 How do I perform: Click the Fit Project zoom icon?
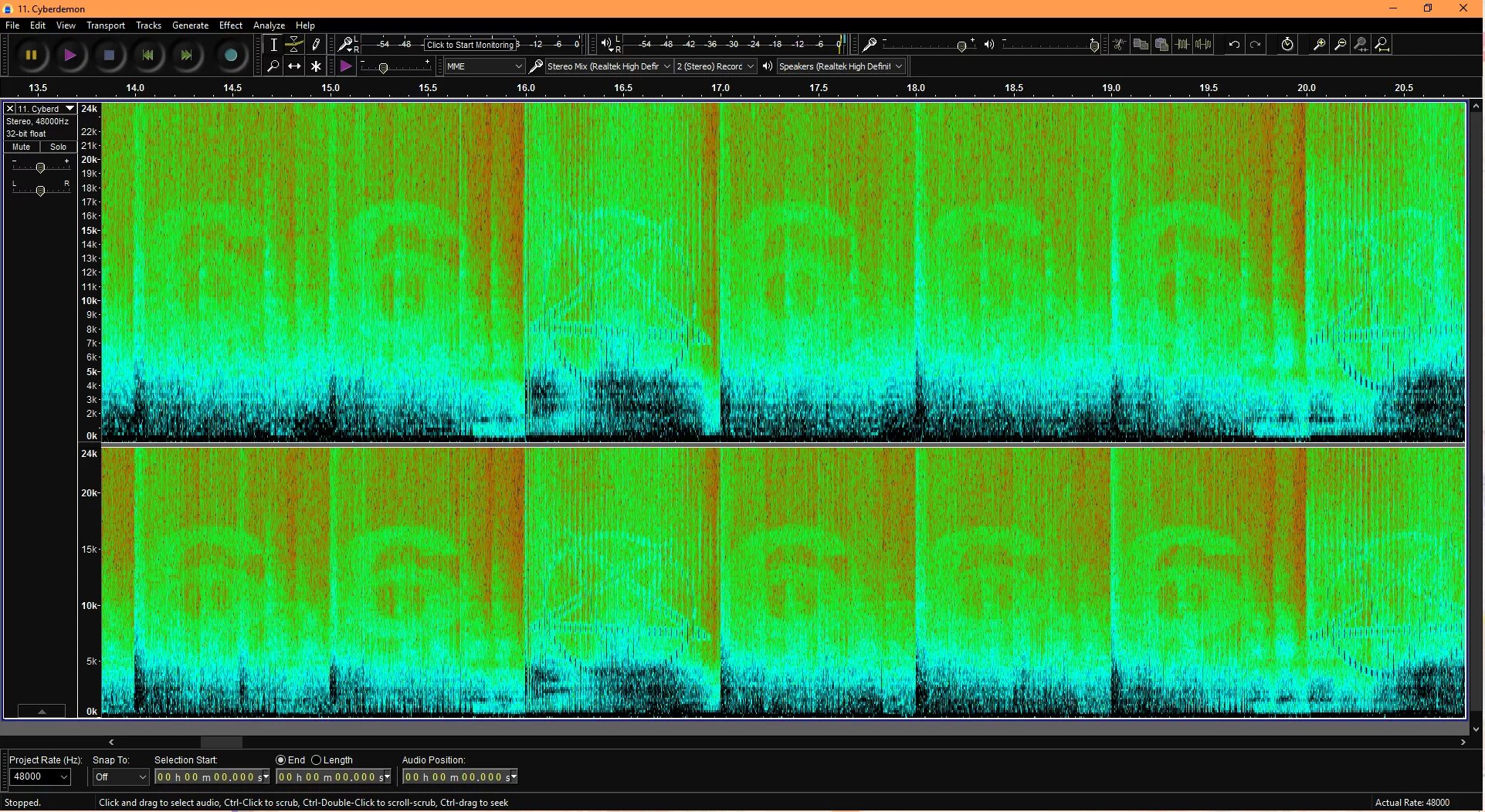coord(1383,44)
